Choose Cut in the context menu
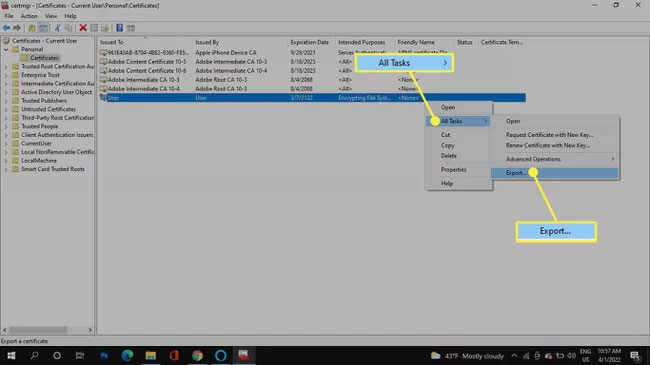This screenshot has width=650, height=365. pos(459,135)
